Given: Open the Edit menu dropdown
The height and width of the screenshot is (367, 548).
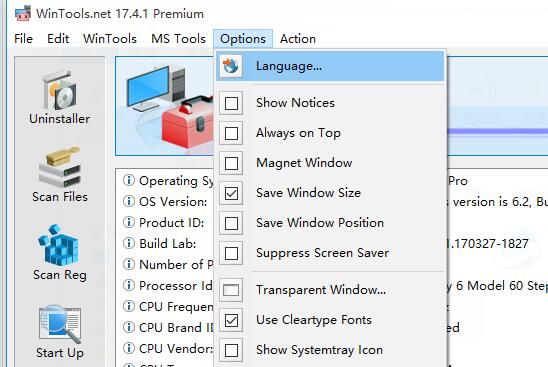Looking at the screenshot, I should 58,38.
